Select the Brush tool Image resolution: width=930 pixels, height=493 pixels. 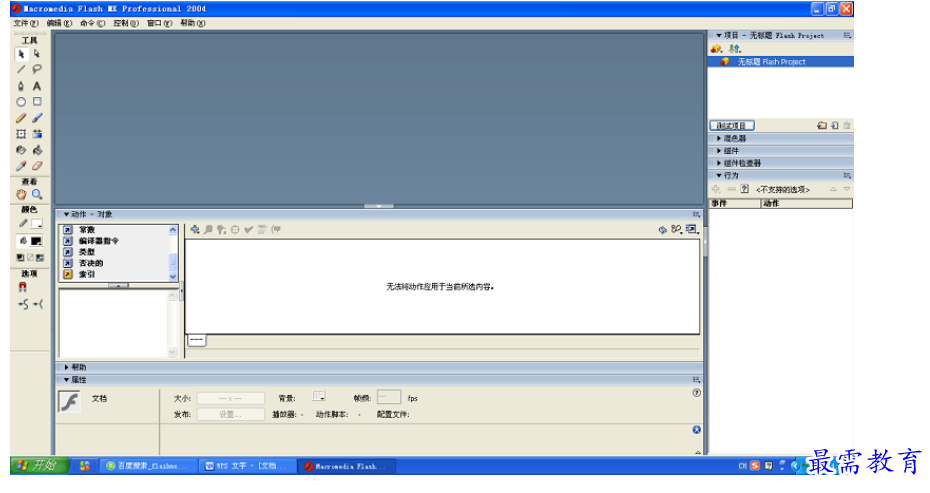point(37,118)
